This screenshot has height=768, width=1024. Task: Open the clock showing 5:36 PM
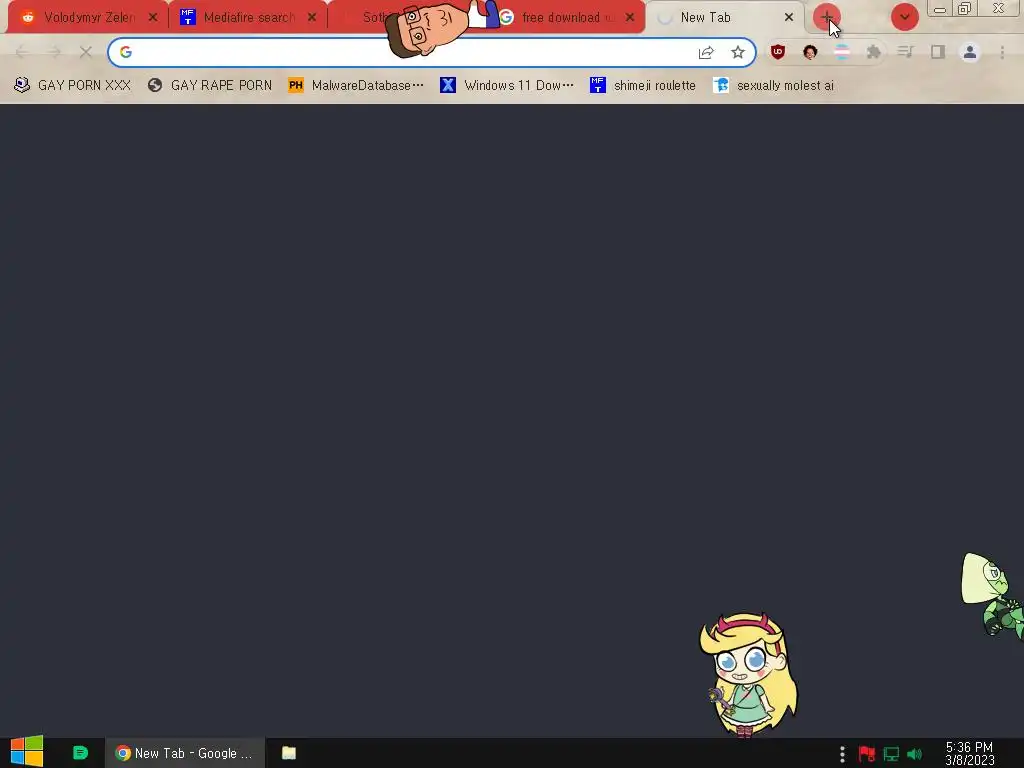click(969, 753)
